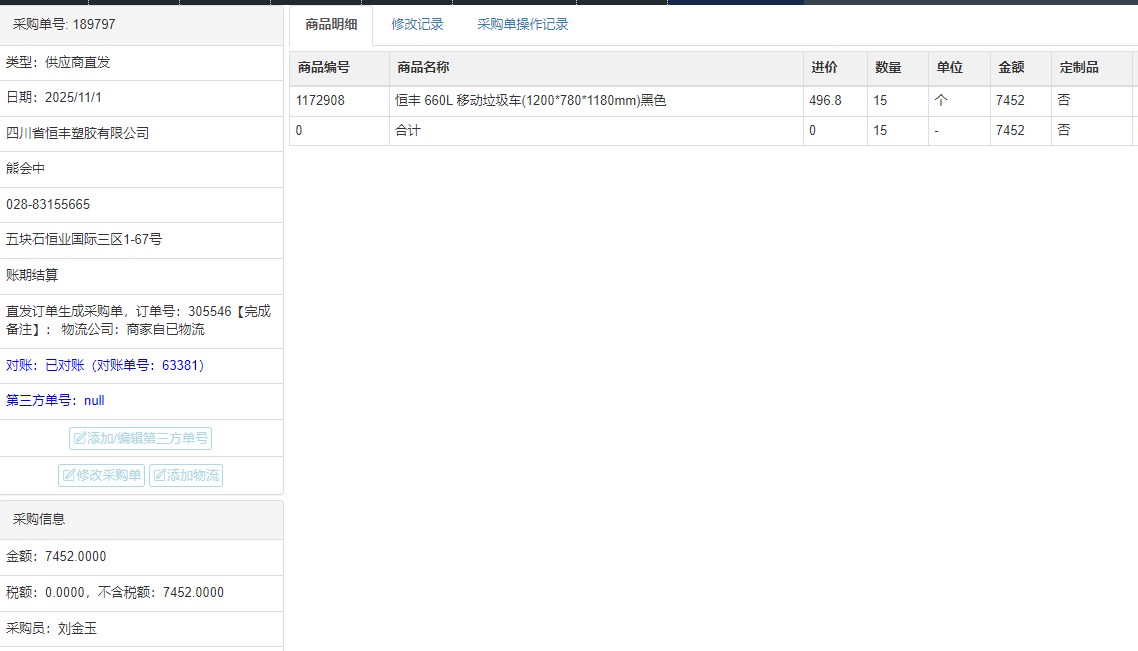Open the 修改记录 tab
Image resolution: width=1138 pixels, height=651 pixels.
tap(417, 25)
